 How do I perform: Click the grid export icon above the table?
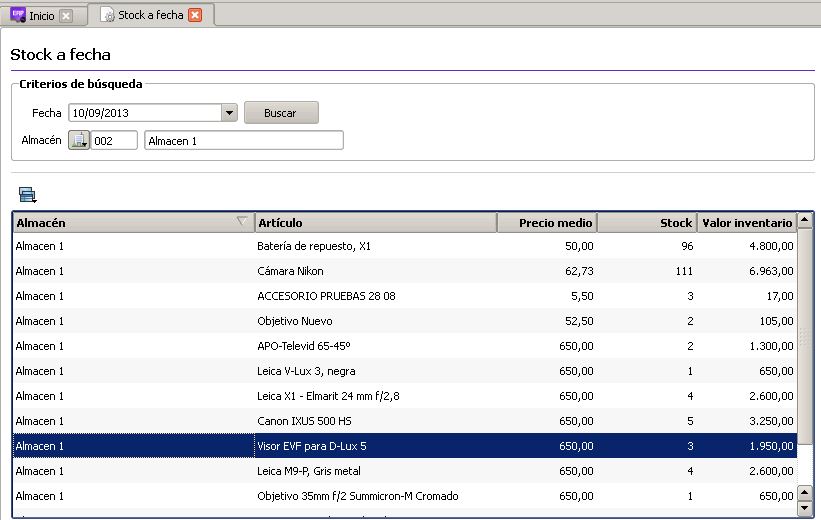point(27,194)
